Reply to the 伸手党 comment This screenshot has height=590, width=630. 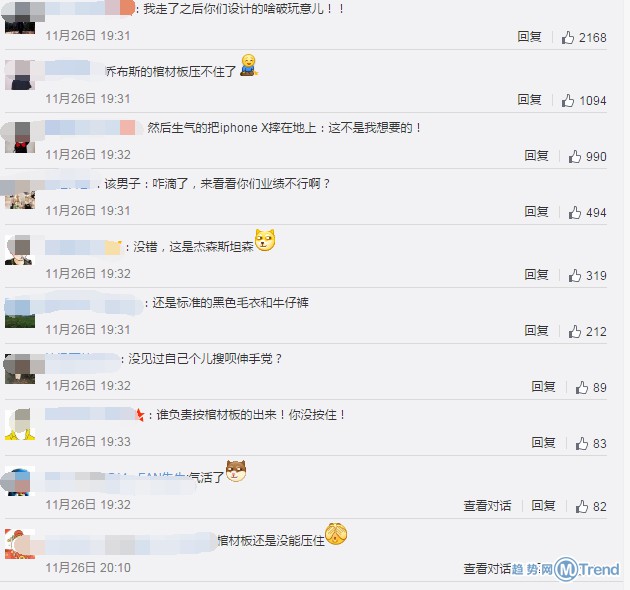[543, 387]
